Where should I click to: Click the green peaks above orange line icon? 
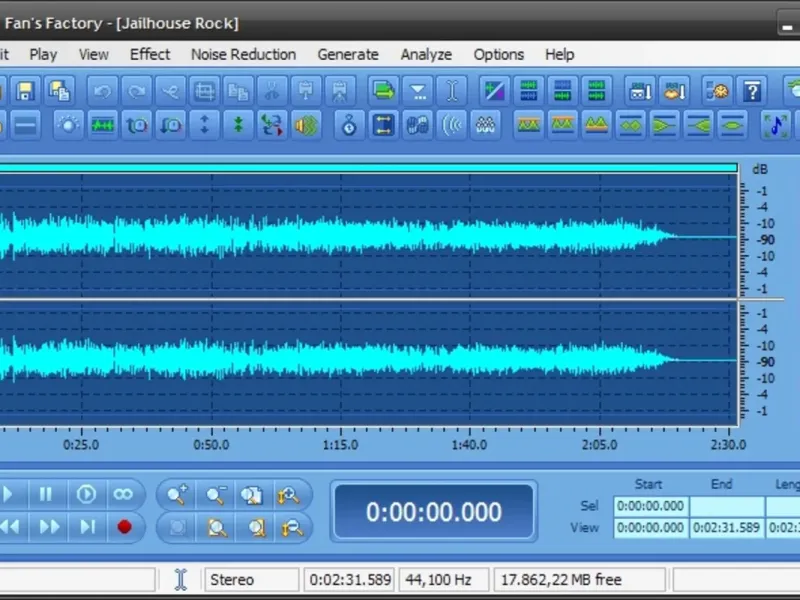pyautogui.click(x=596, y=125)
